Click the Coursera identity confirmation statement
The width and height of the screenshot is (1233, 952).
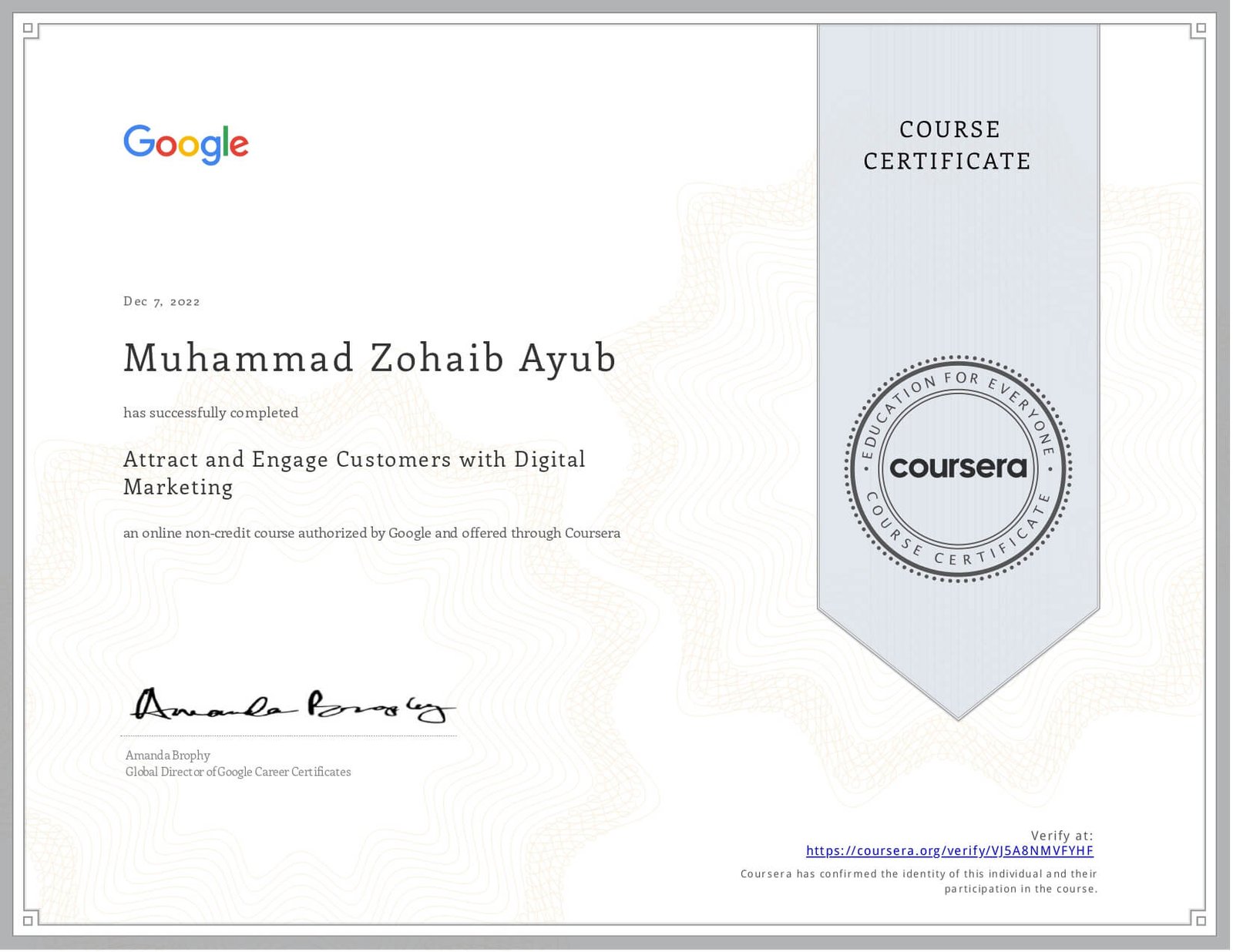point(919,881)
